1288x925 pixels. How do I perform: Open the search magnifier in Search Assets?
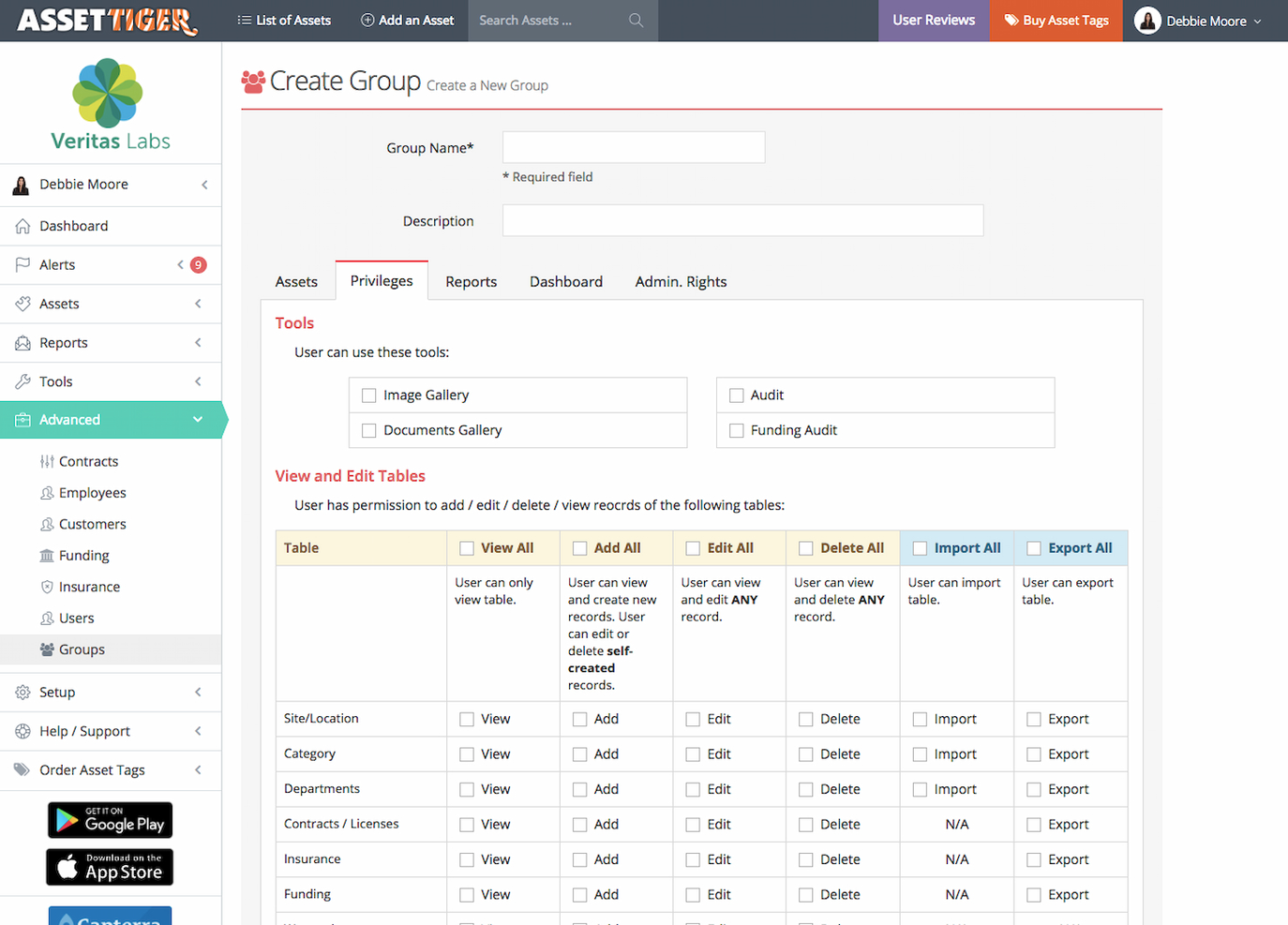point(636,20)
